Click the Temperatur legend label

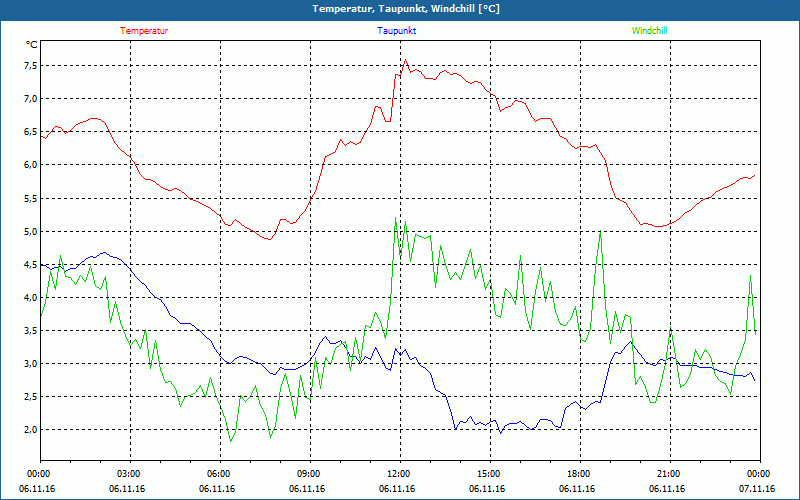coord(144,31)
